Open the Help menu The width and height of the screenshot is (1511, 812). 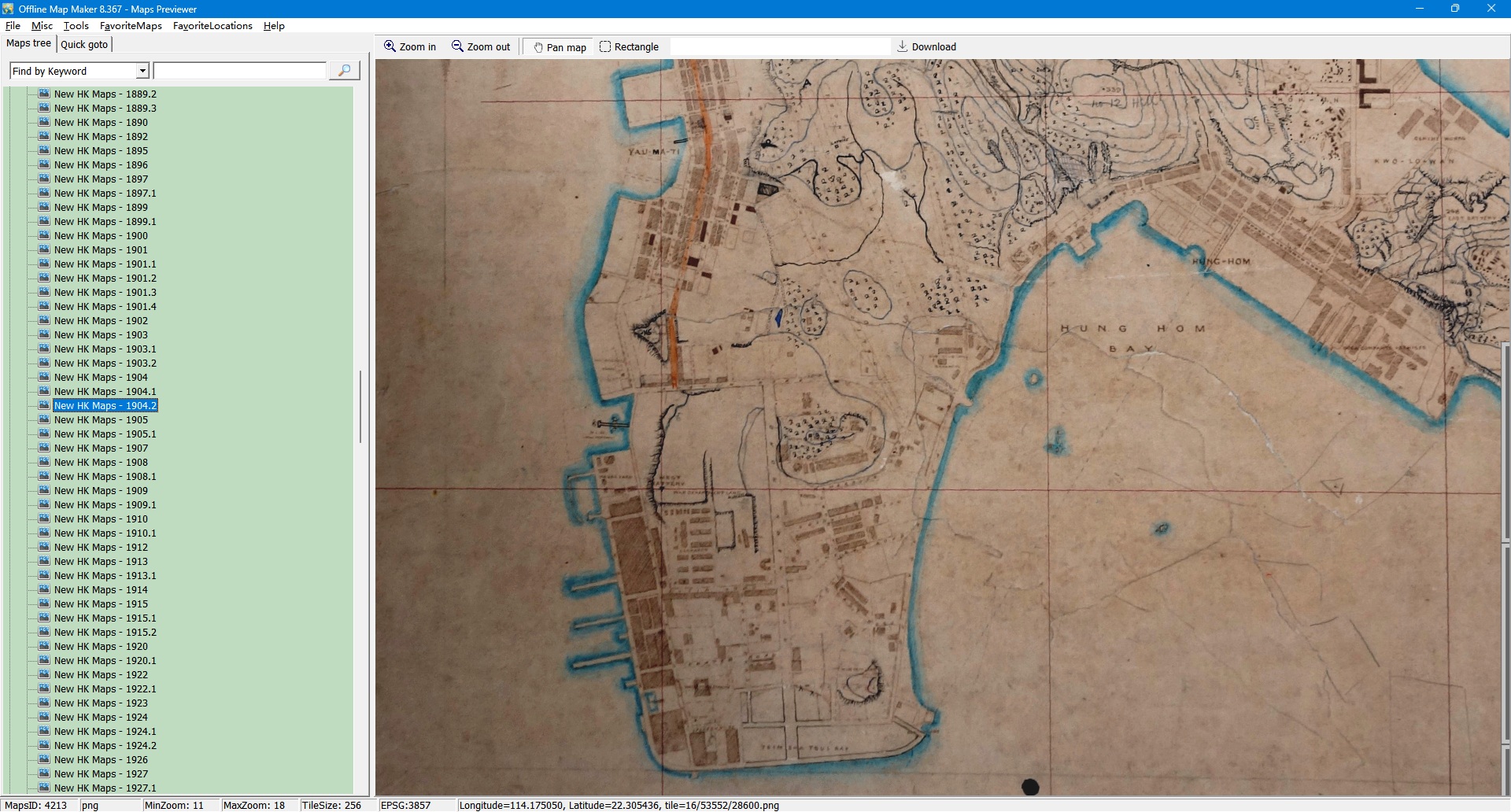click(x=274, y=26)
